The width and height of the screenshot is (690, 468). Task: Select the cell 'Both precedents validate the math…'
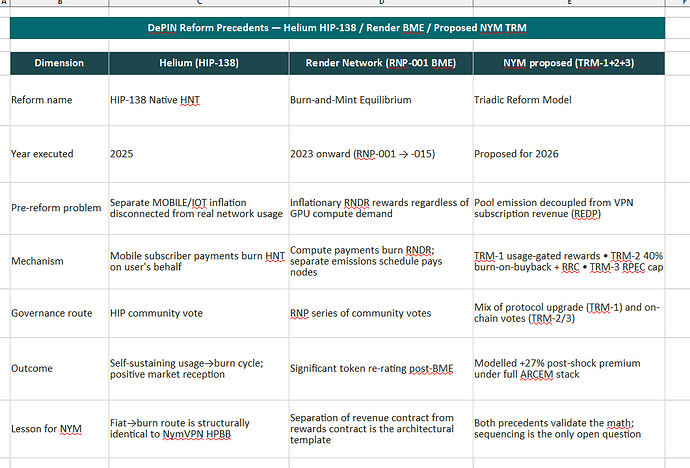[569, 429]
